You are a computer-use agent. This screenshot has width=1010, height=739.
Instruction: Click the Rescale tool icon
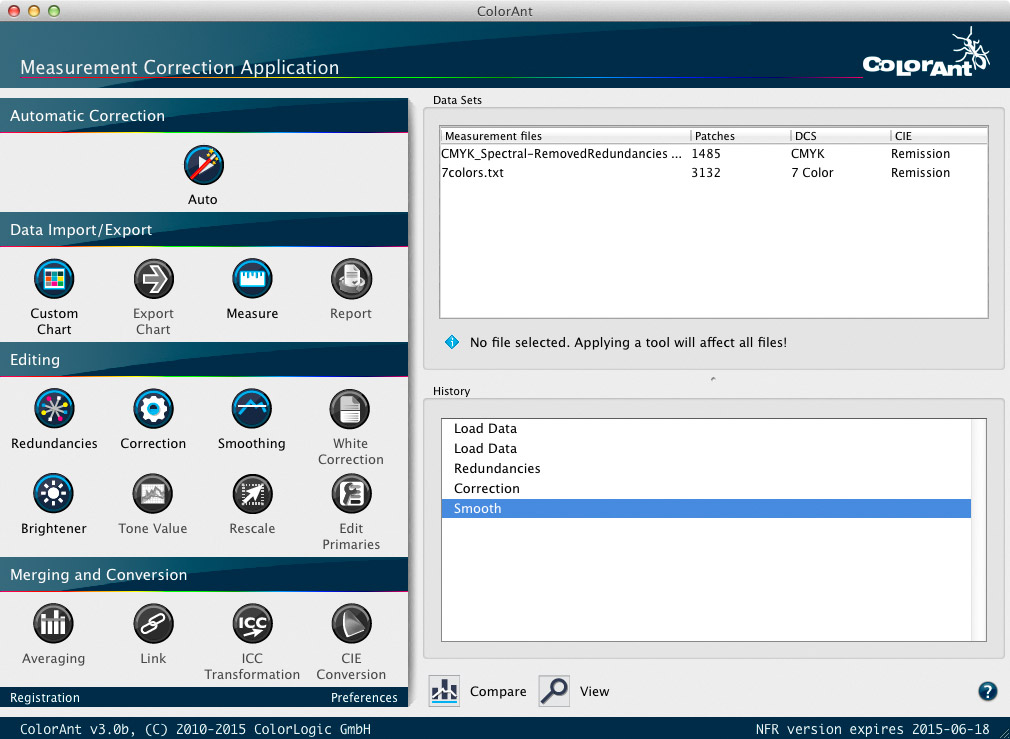252,494
